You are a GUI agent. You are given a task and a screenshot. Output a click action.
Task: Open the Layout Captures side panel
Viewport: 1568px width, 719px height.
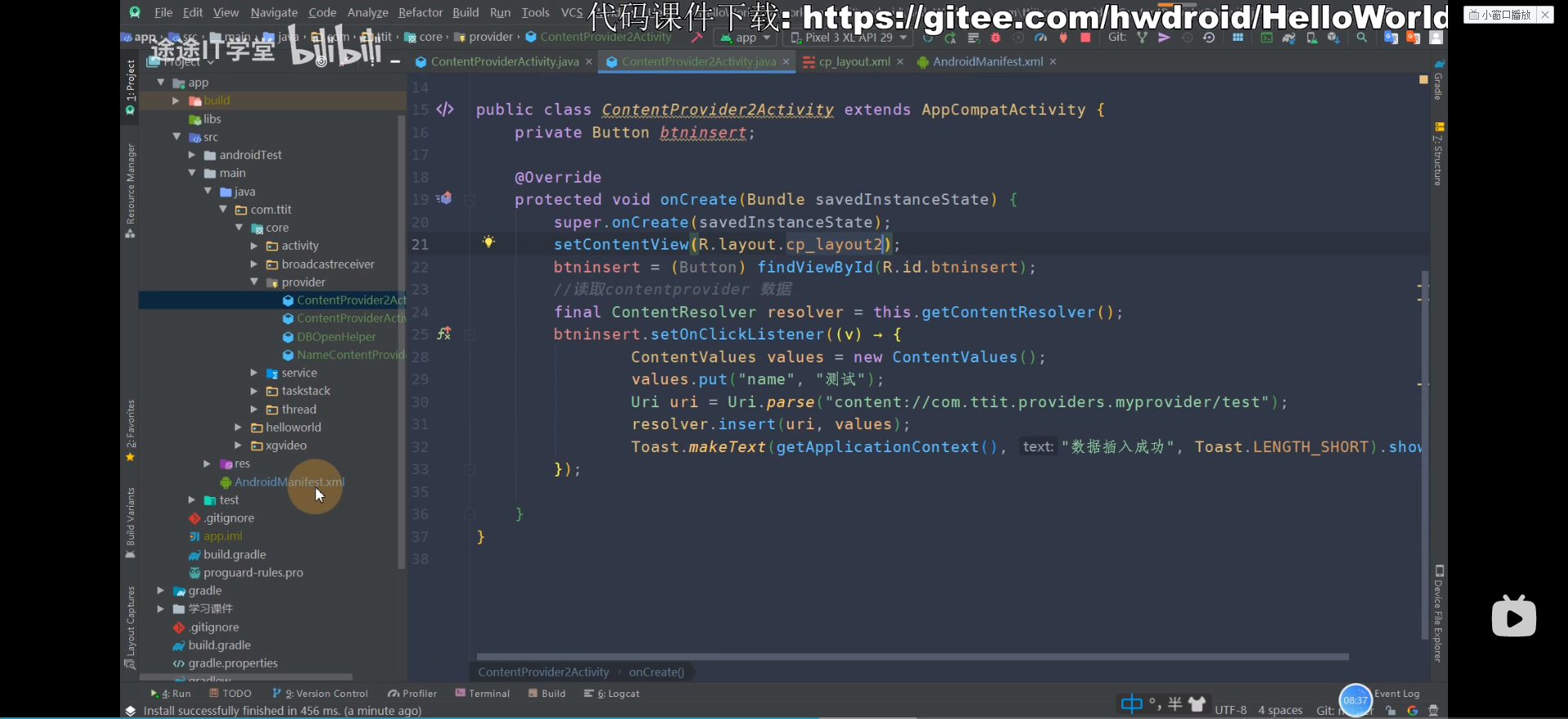point(130,627)
